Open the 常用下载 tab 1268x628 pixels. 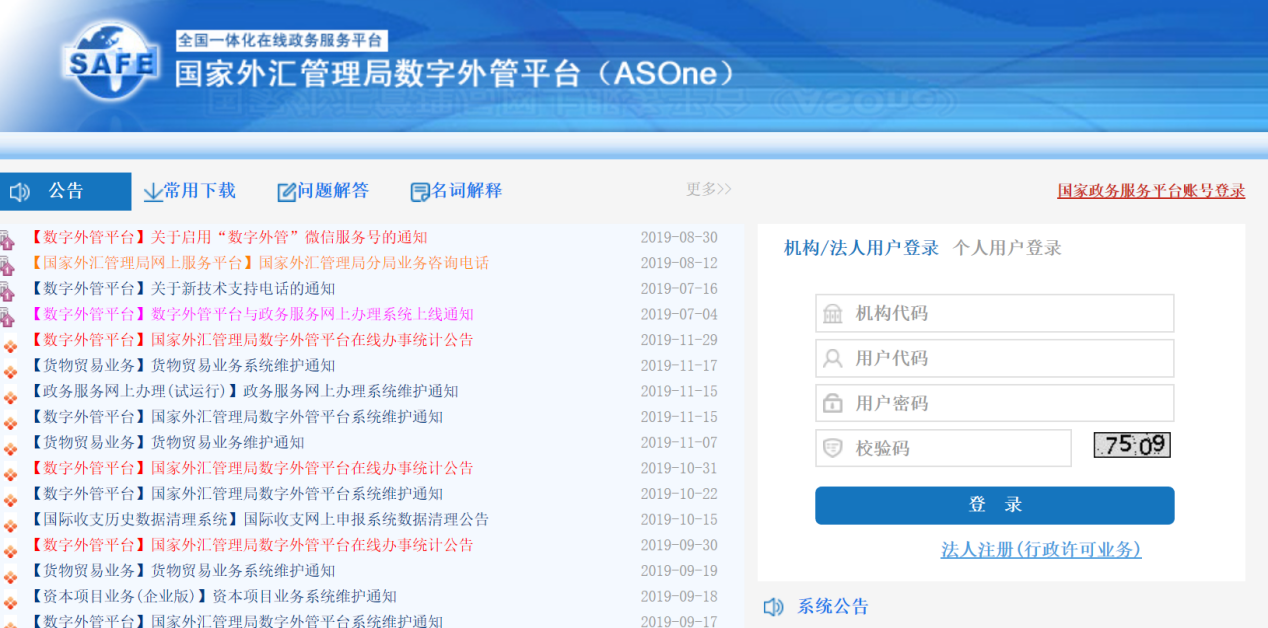pyautogui.click(x=190, y=191)
